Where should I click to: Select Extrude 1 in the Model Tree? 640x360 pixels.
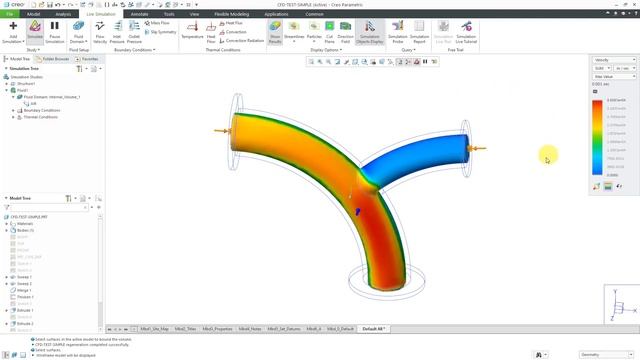[22, 310]
